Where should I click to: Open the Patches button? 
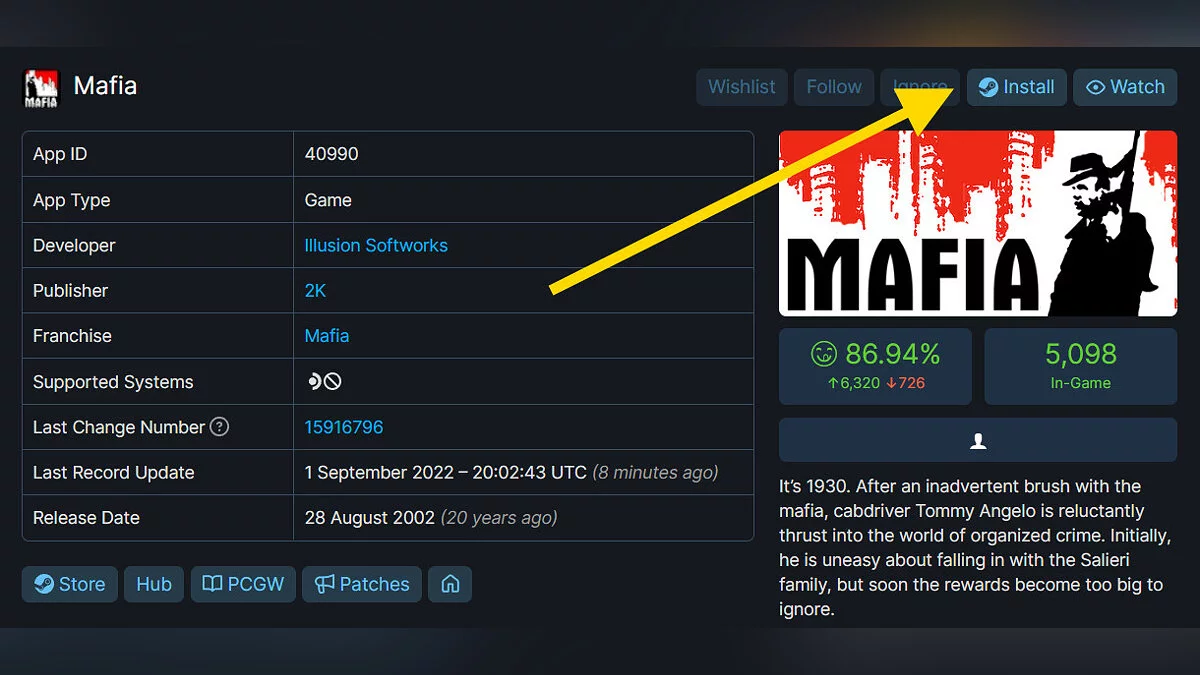[x=362, y=584]
